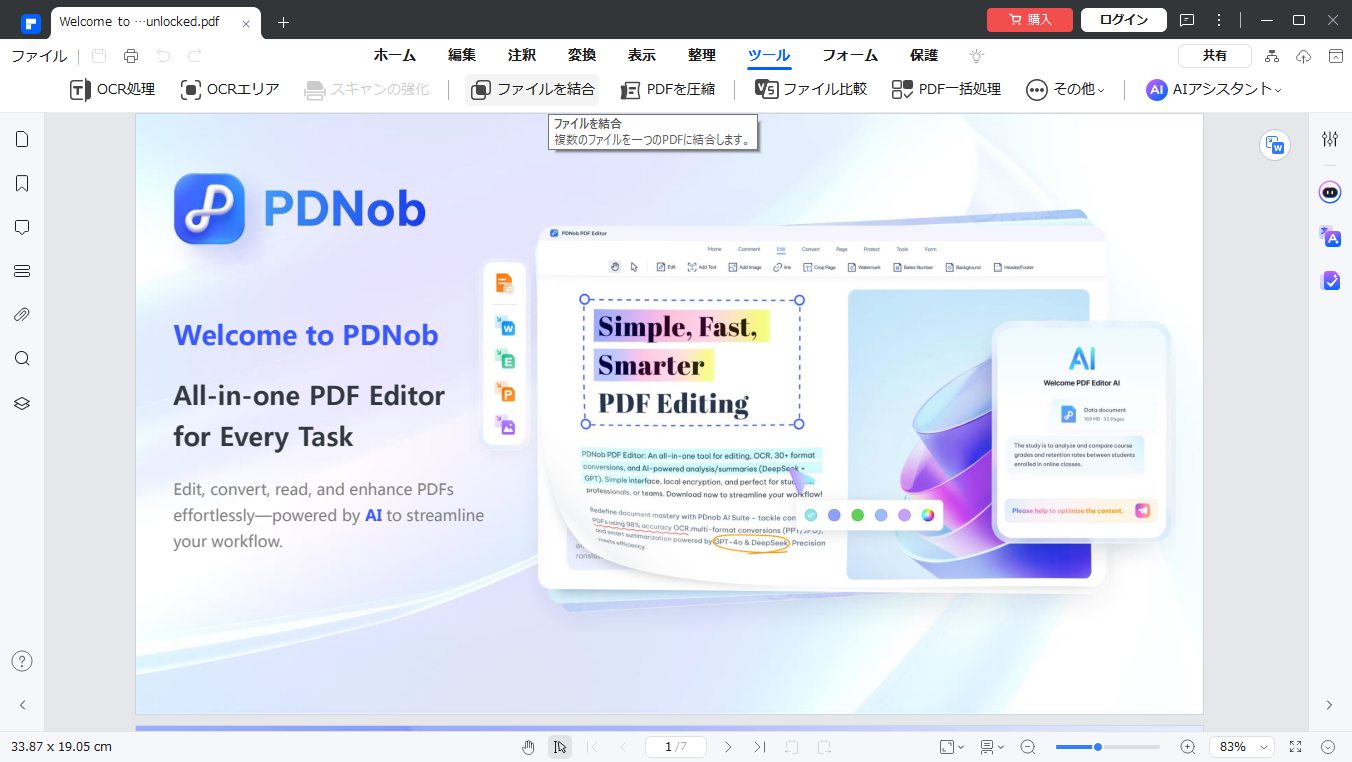Open the feedback message icon
1352x762 pixels.
[x=1187, y=20]
